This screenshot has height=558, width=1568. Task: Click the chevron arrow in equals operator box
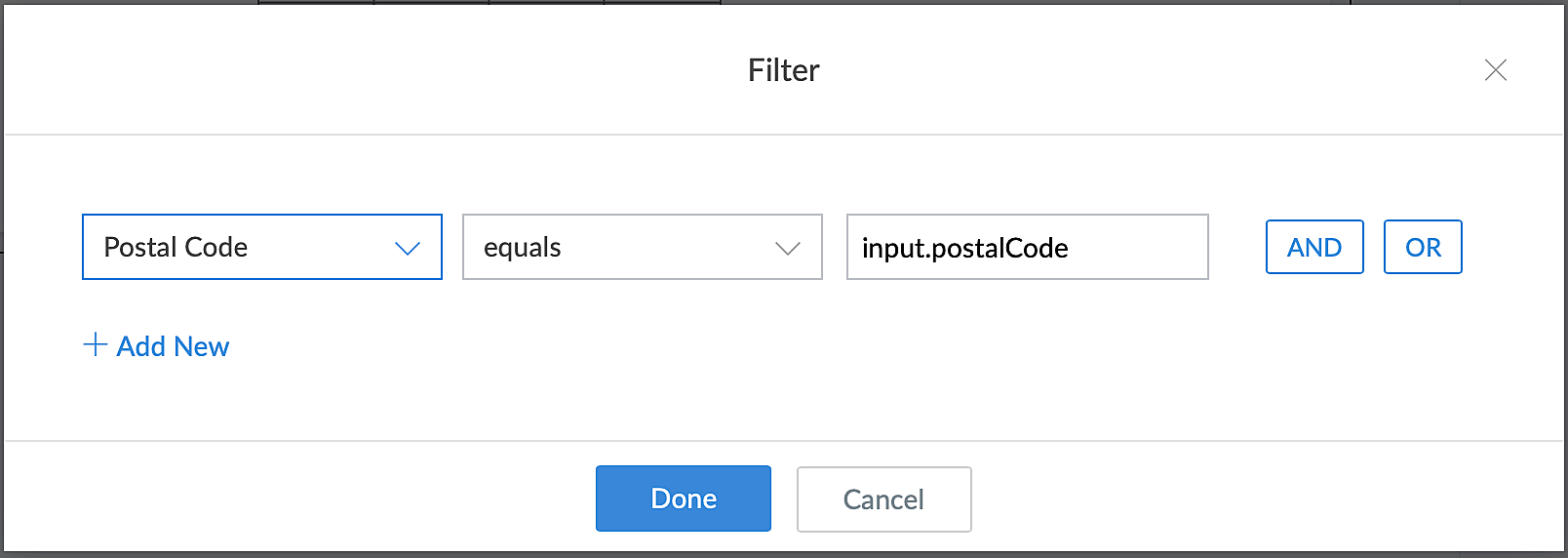[787, 248]
